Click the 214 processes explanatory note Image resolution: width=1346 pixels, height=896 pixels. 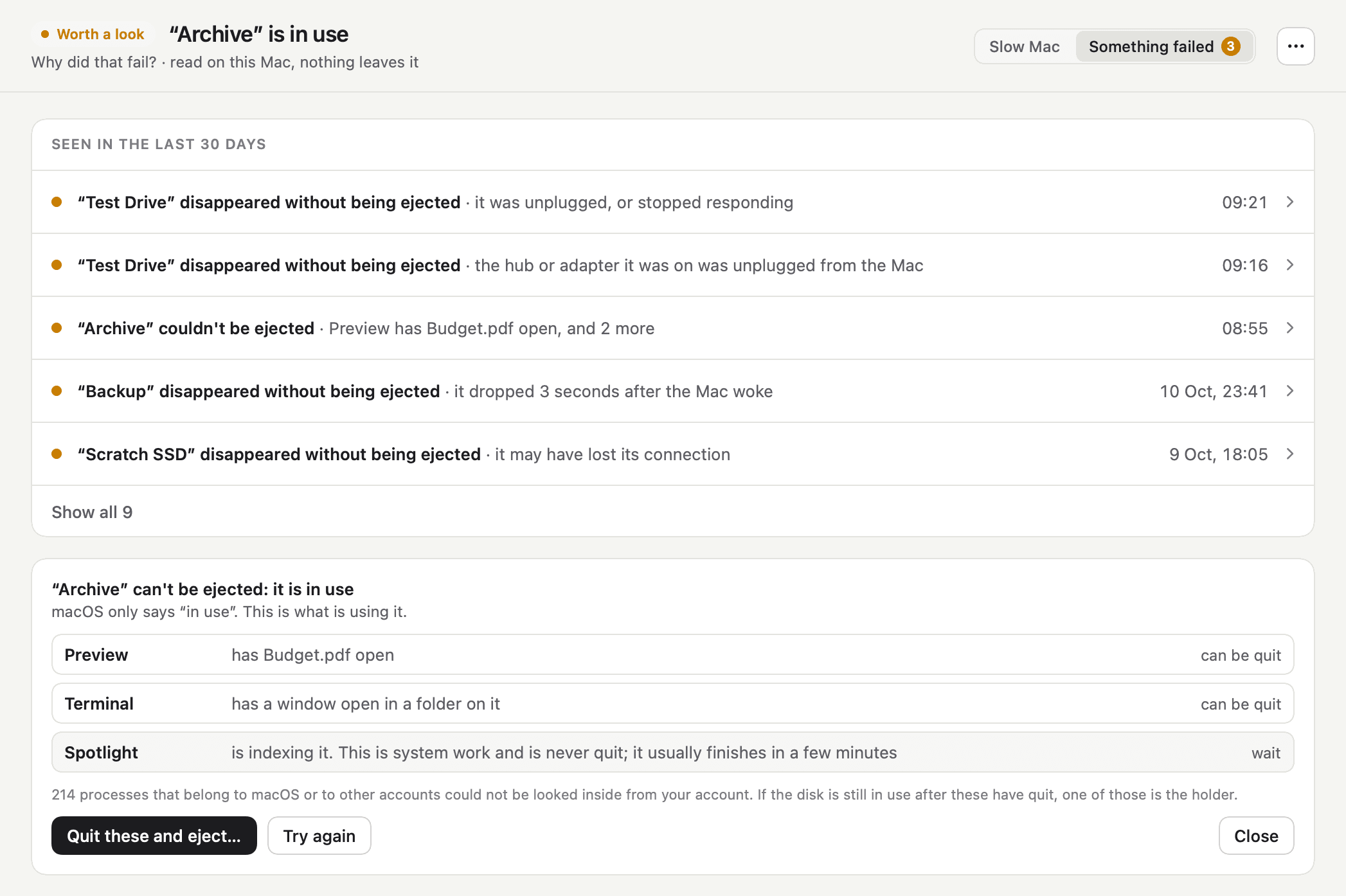[644, 794]
